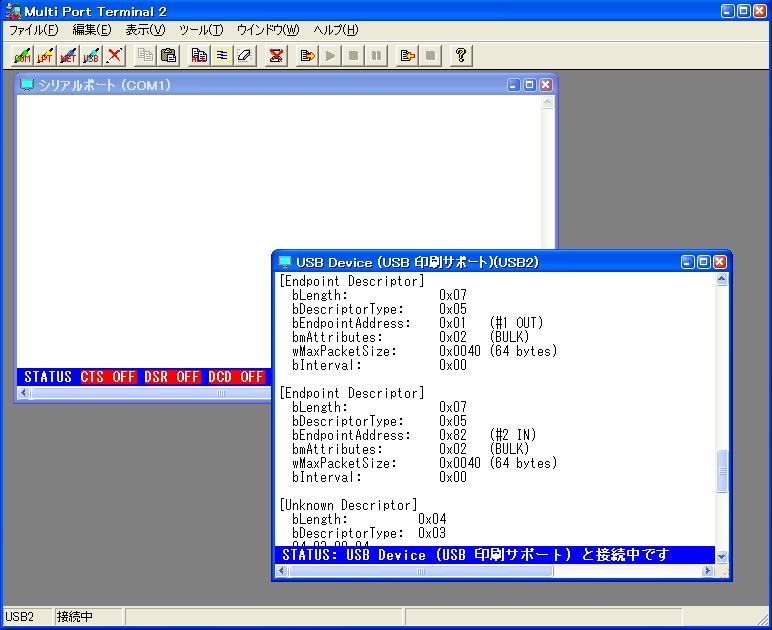Click the red hourglass icon
This screenshot has width=772, height=630.
point(276,55)
